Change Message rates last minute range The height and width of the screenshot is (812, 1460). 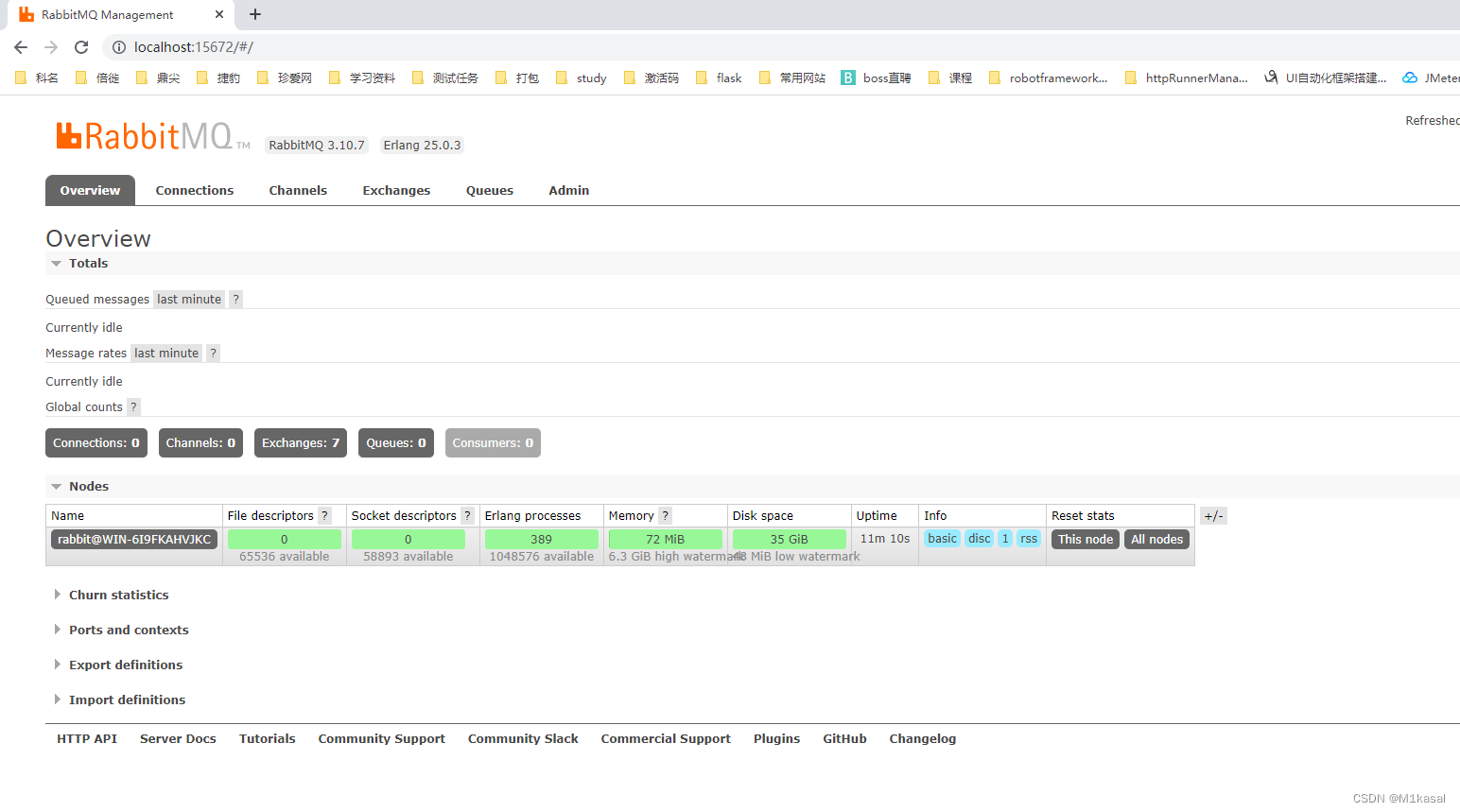(166, 353)
